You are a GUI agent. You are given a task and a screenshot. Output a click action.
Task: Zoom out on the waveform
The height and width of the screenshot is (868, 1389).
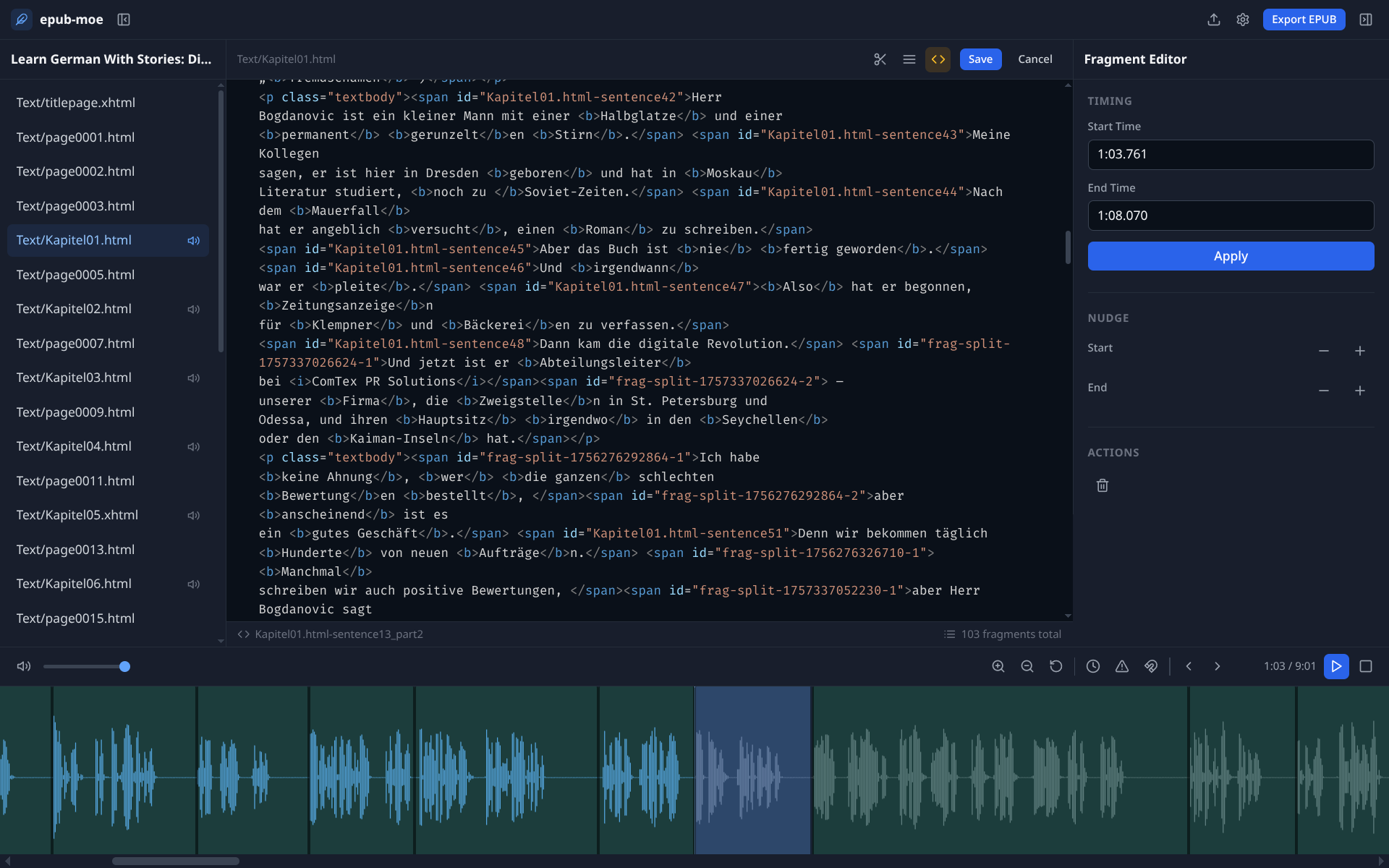point(1027,666)
